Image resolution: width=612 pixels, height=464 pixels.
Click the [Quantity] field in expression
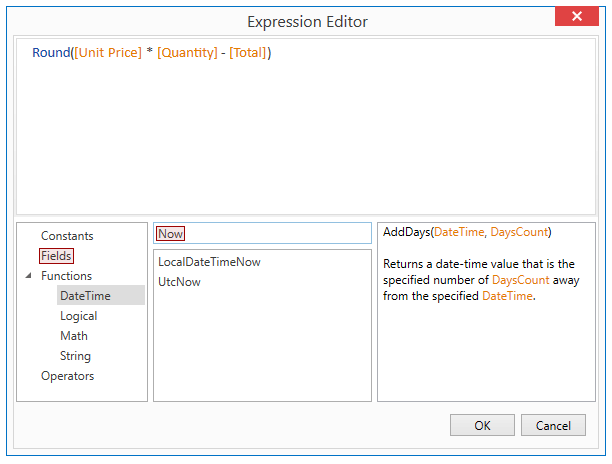187,52
